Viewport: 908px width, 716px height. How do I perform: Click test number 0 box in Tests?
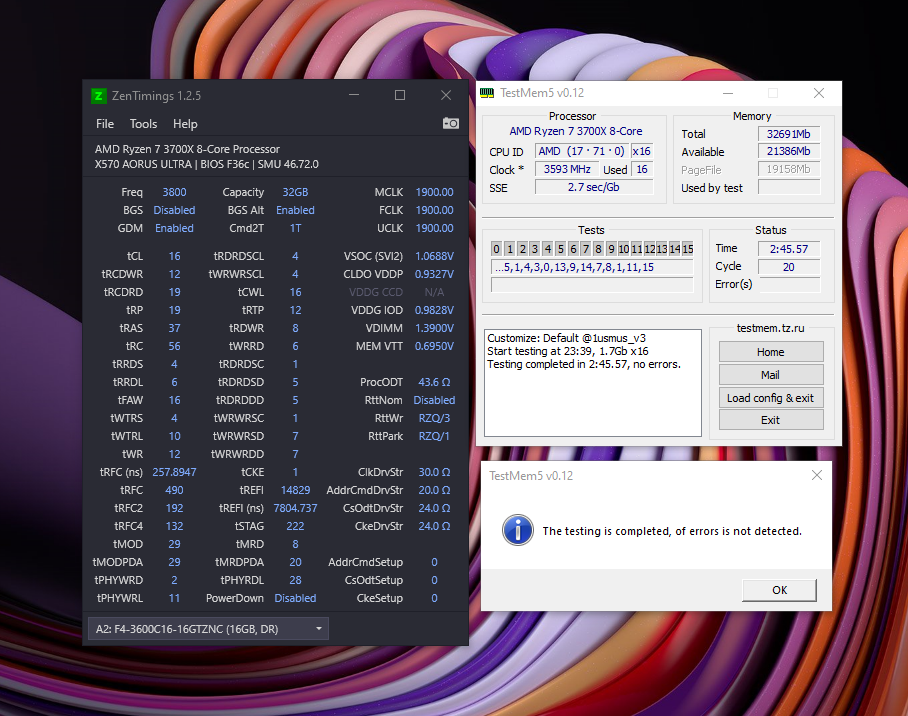coord(496,249)
